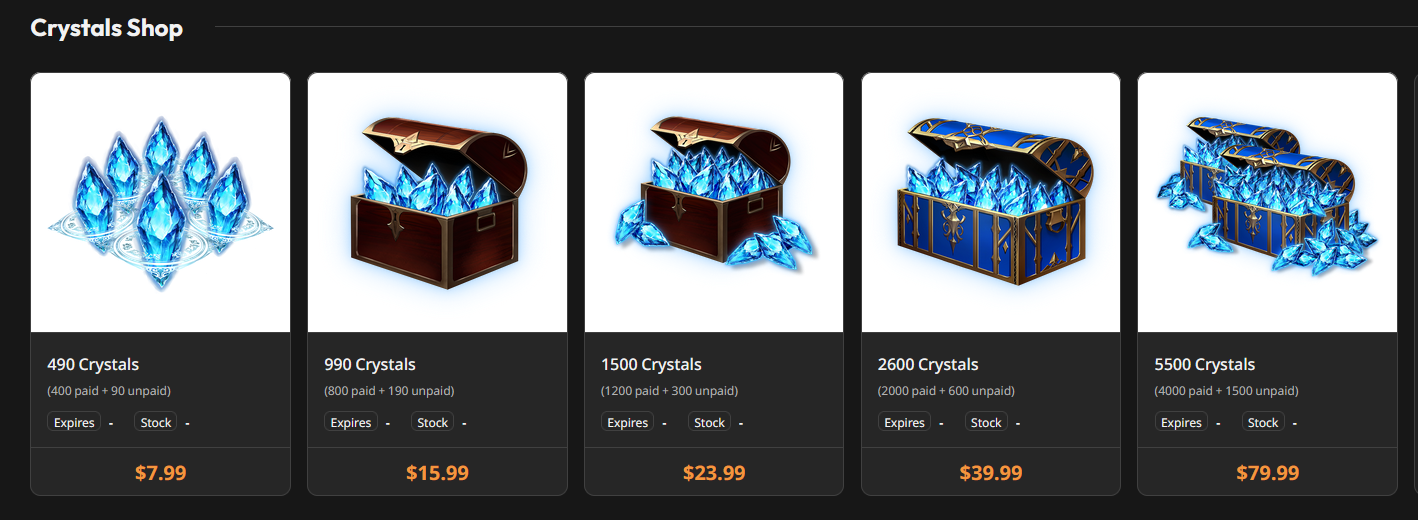Click the overflowing brown chest 1500 Crystals image
The width and height of the screenshot is (1418, 520).
714,203
